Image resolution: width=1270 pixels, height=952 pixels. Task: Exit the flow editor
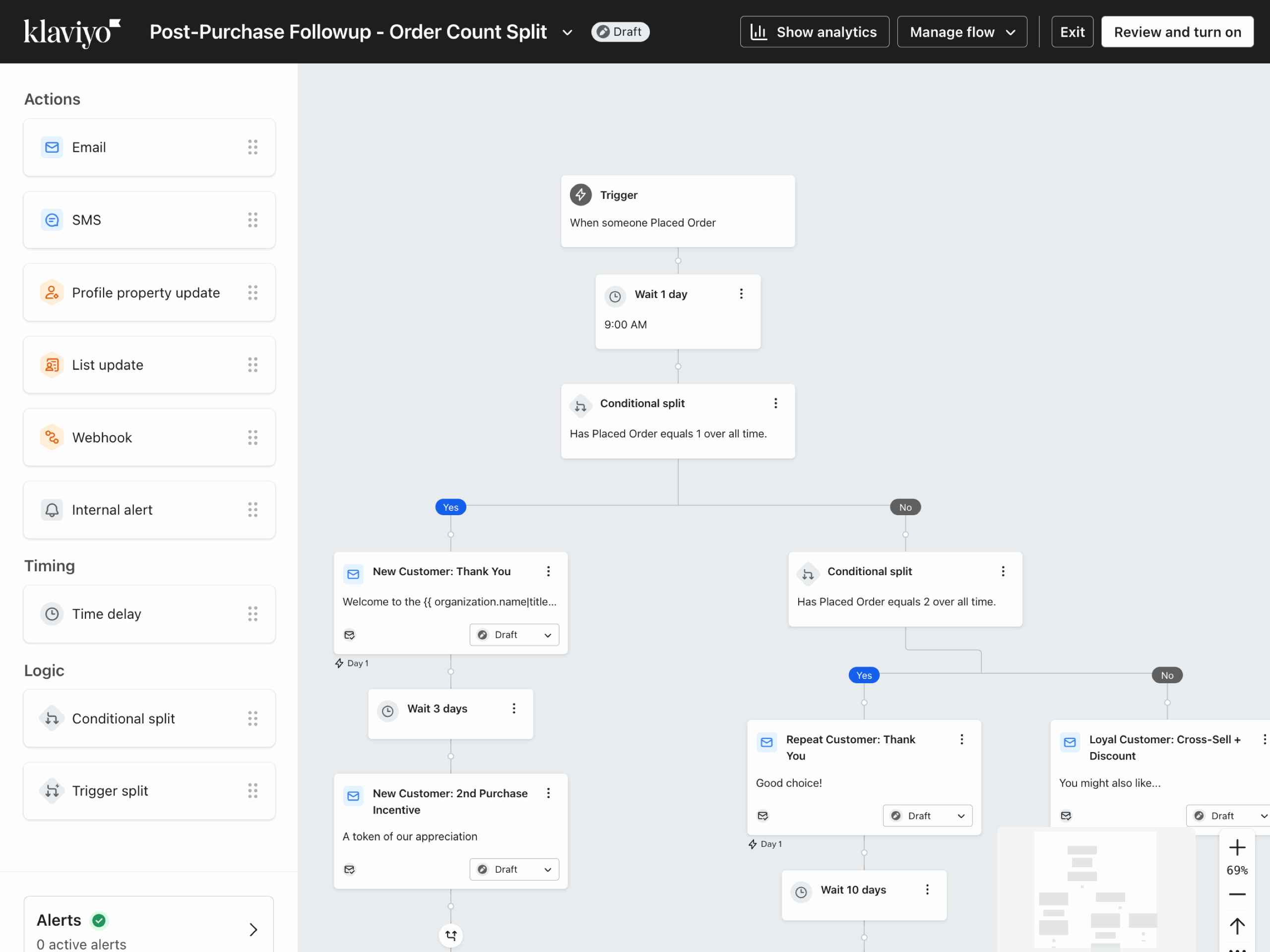(x=1072, y=32)
